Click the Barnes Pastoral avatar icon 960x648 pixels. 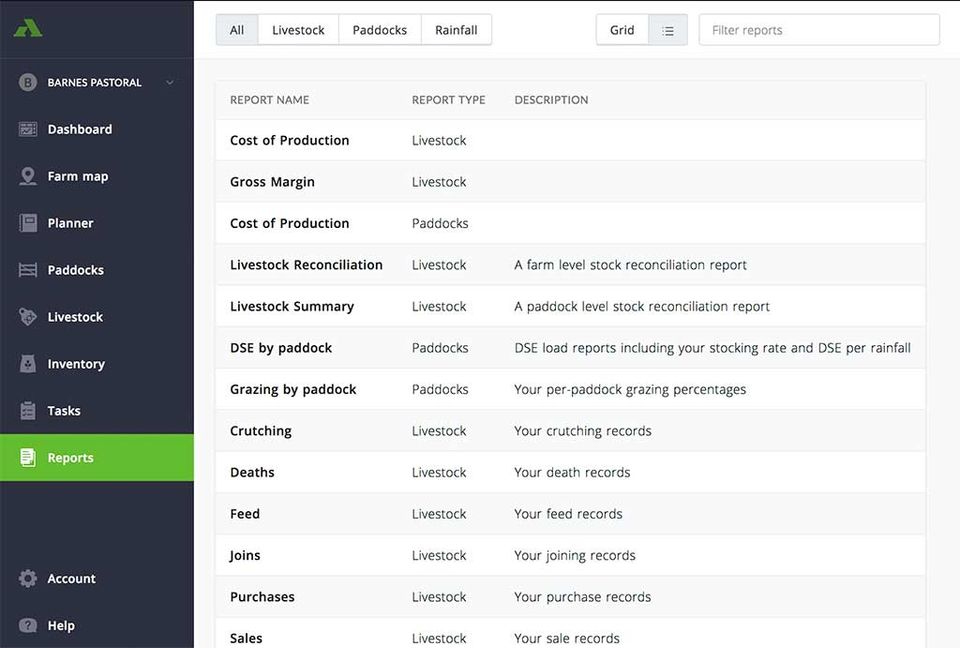tap(28, 82)
